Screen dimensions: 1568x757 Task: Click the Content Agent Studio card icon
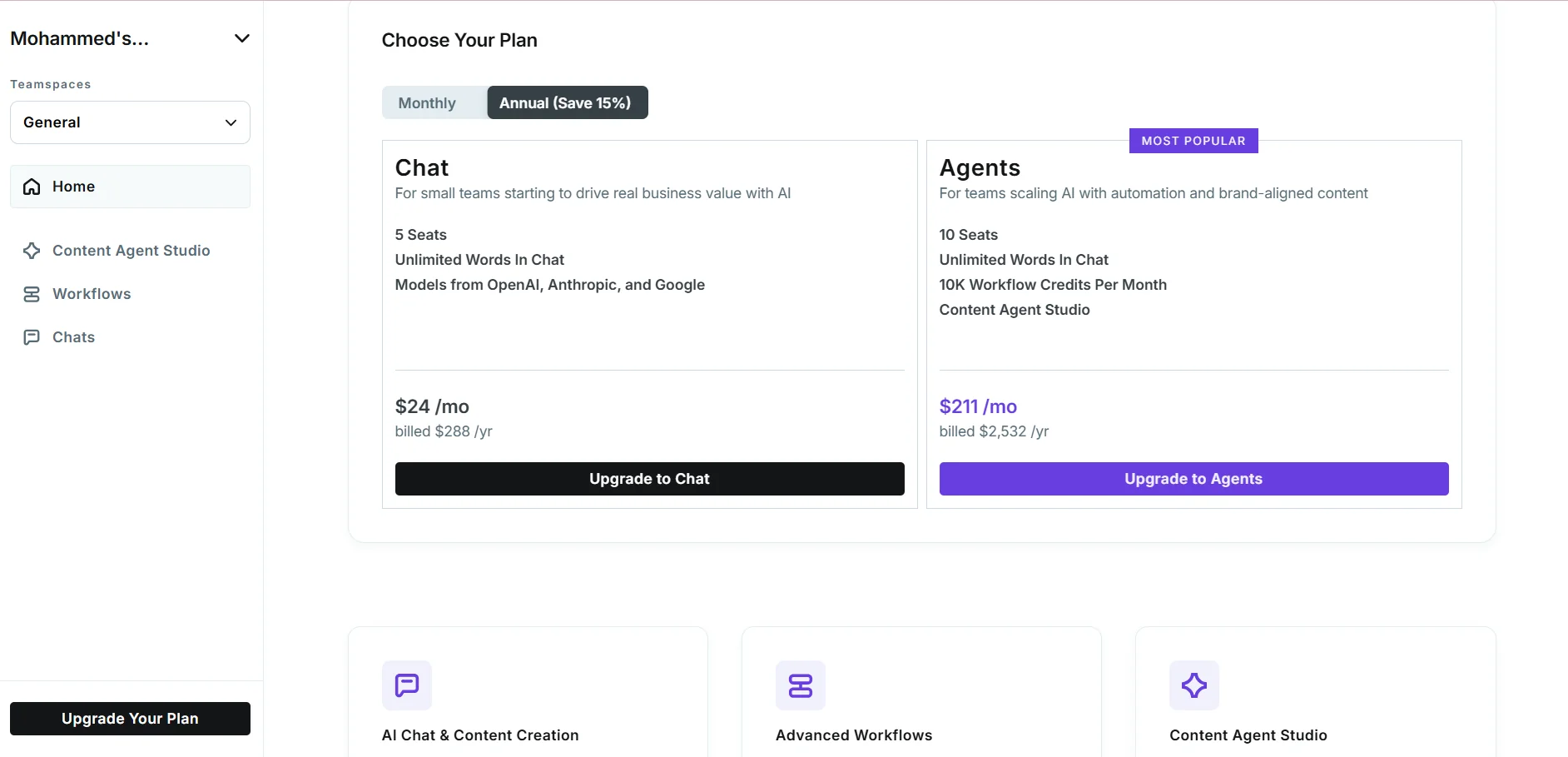[x=1193, y=685]
